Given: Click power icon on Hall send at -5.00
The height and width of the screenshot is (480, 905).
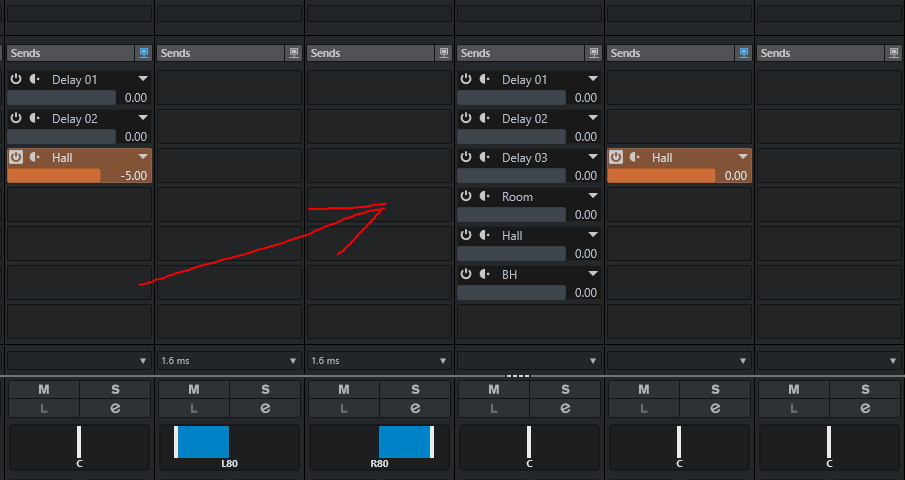Looking at the screenshot, I should coord(16,157).
